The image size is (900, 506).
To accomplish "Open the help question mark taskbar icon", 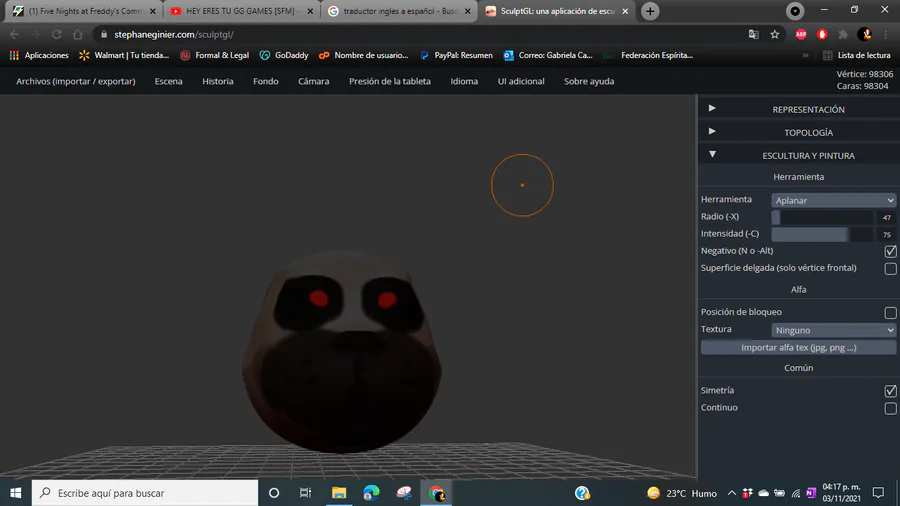I will (582, 493).
